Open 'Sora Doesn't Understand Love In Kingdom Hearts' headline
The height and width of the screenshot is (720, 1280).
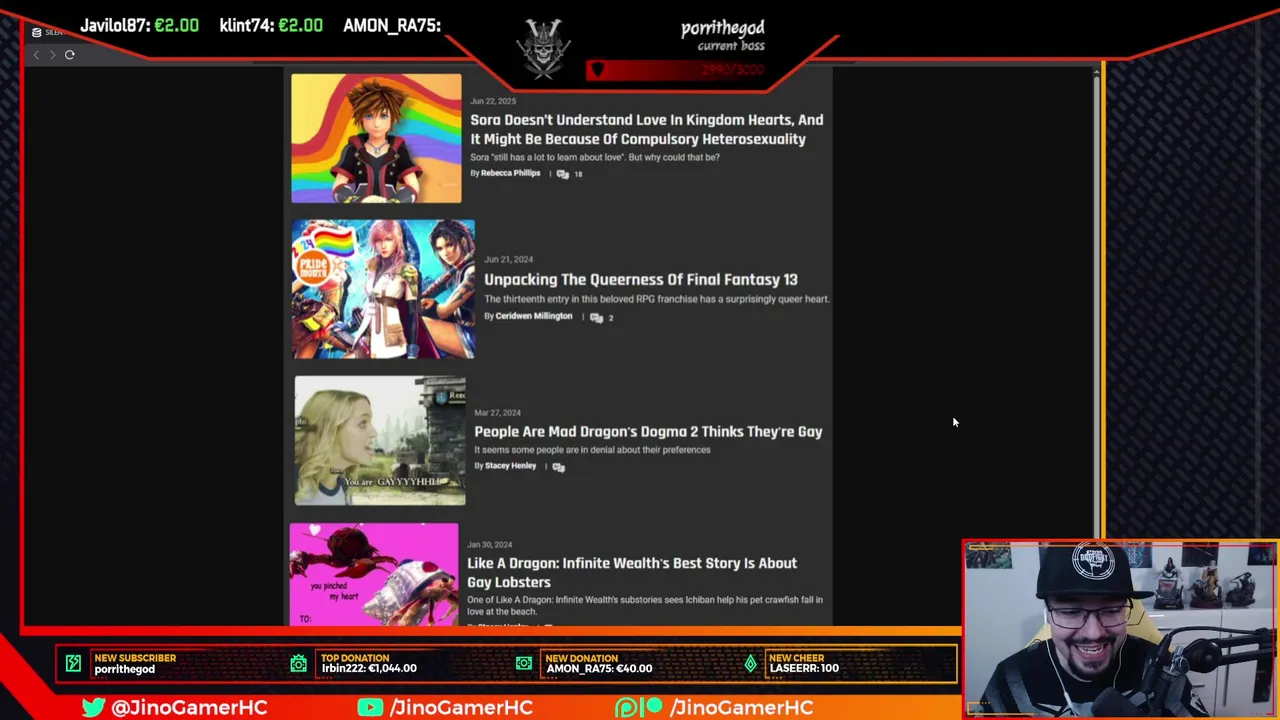[x=647, y=129]
